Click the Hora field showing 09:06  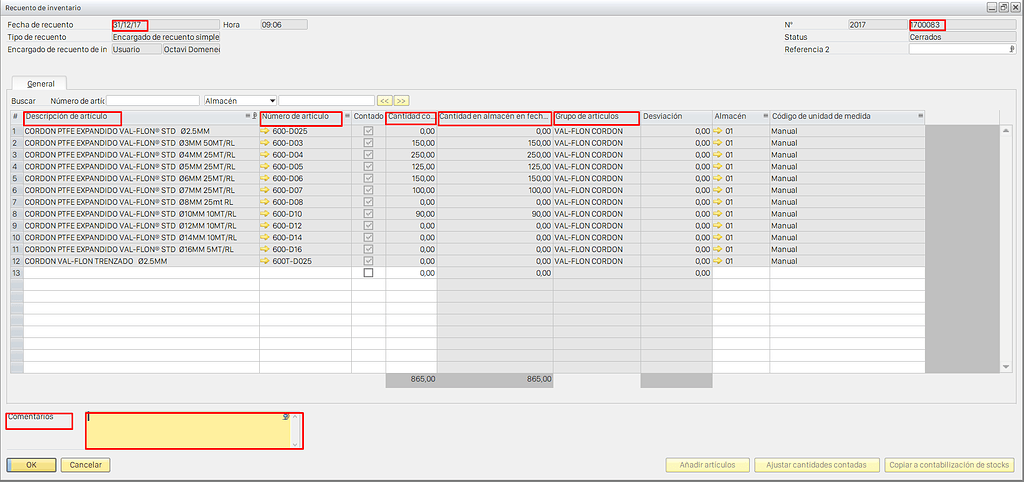pos(283,25)
